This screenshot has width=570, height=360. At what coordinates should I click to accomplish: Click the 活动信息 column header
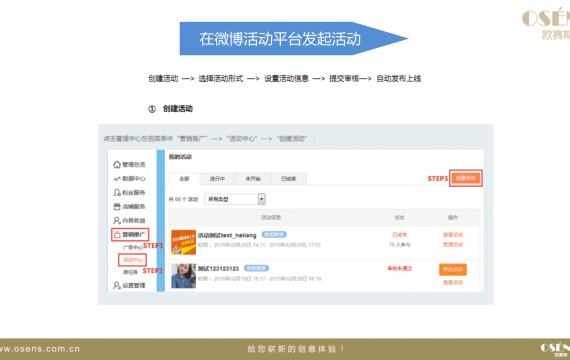[x=271, y=217]
